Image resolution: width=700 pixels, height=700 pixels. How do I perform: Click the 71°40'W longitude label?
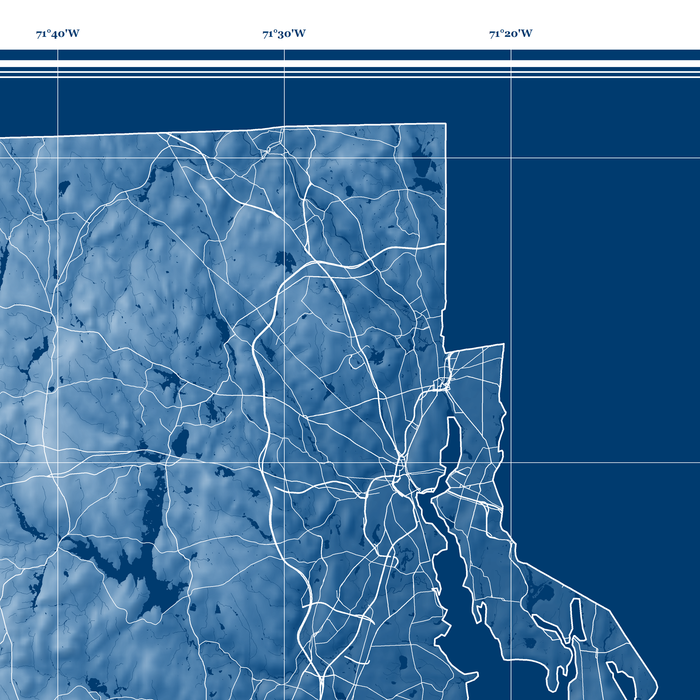(57, 34)
